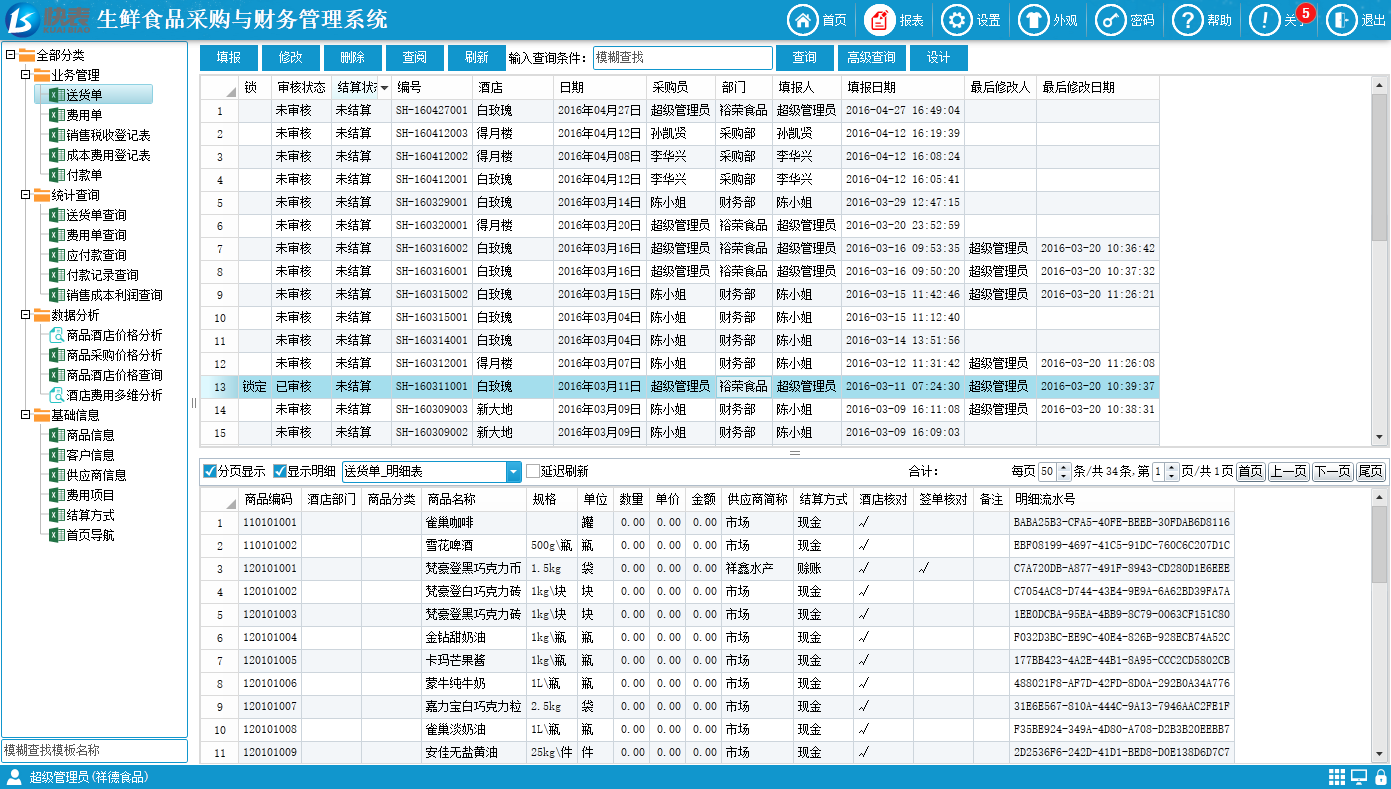The width and height of the screenshot is (1391, 789).
Task: Click the 查阅 button
Action: click(414, 58)
